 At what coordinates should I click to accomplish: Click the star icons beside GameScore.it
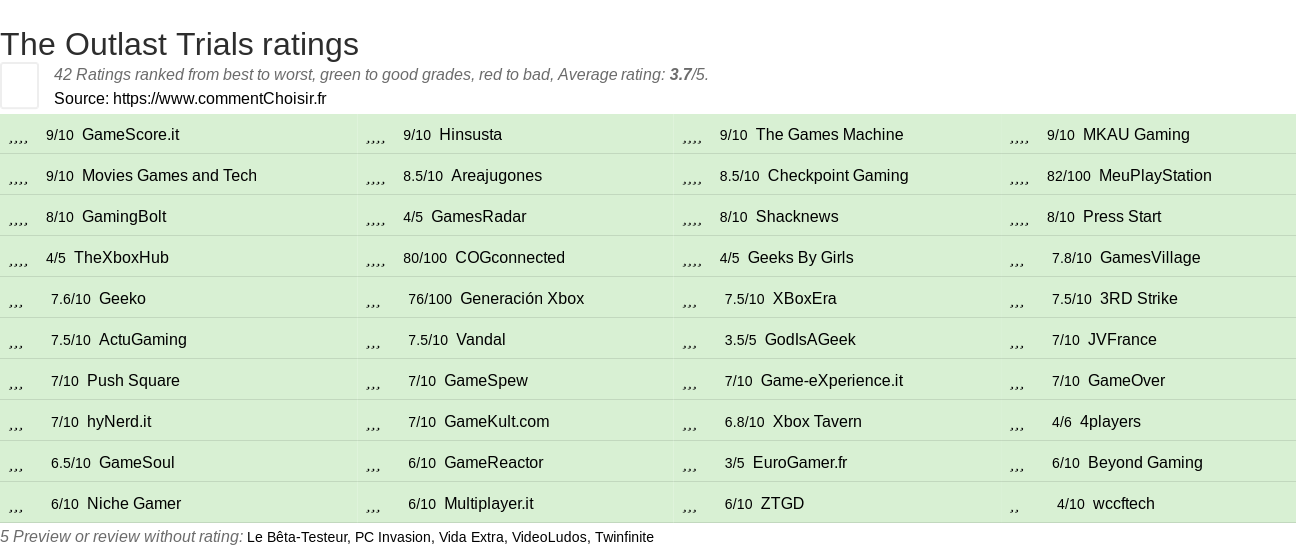[x=18, y=136]
